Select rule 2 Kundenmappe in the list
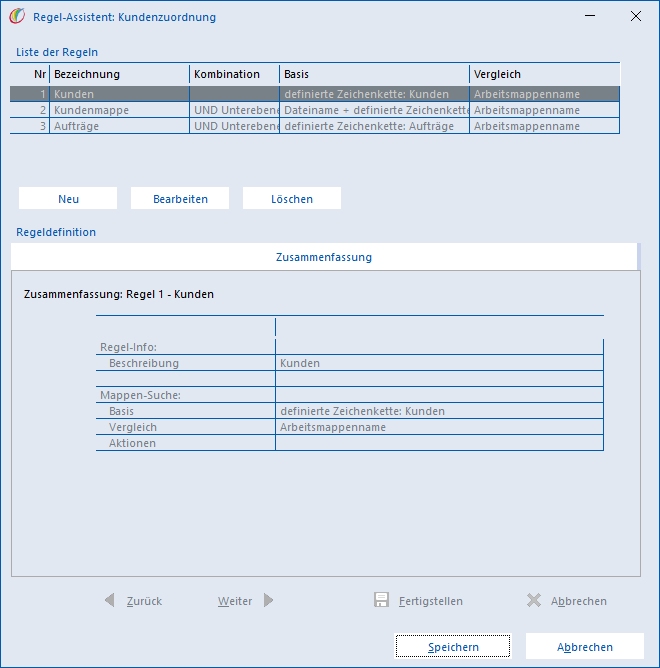 click(x=314, y=110)
